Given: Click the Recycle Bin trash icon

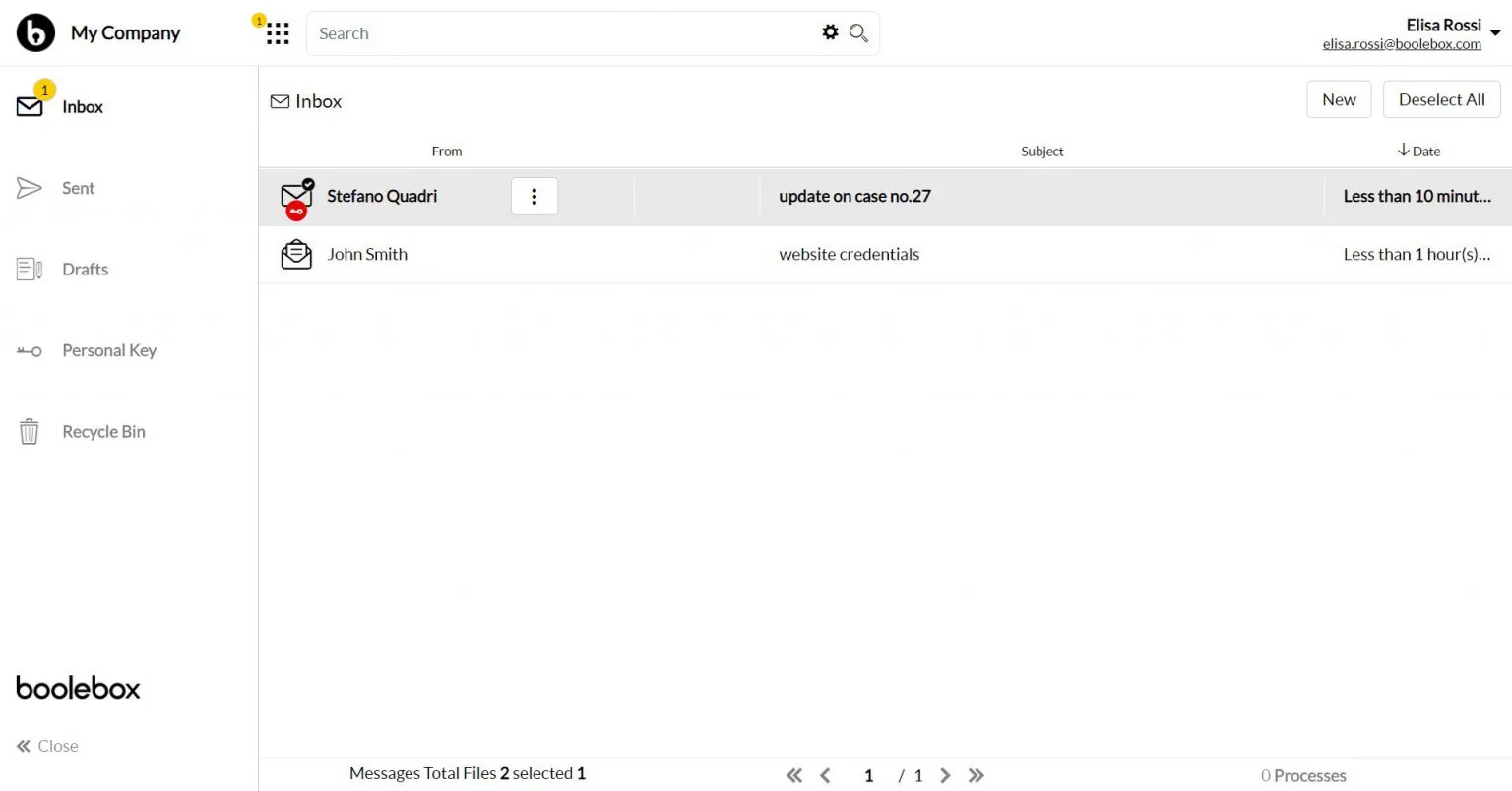Looking at the screenshot, I should [30, 431].
